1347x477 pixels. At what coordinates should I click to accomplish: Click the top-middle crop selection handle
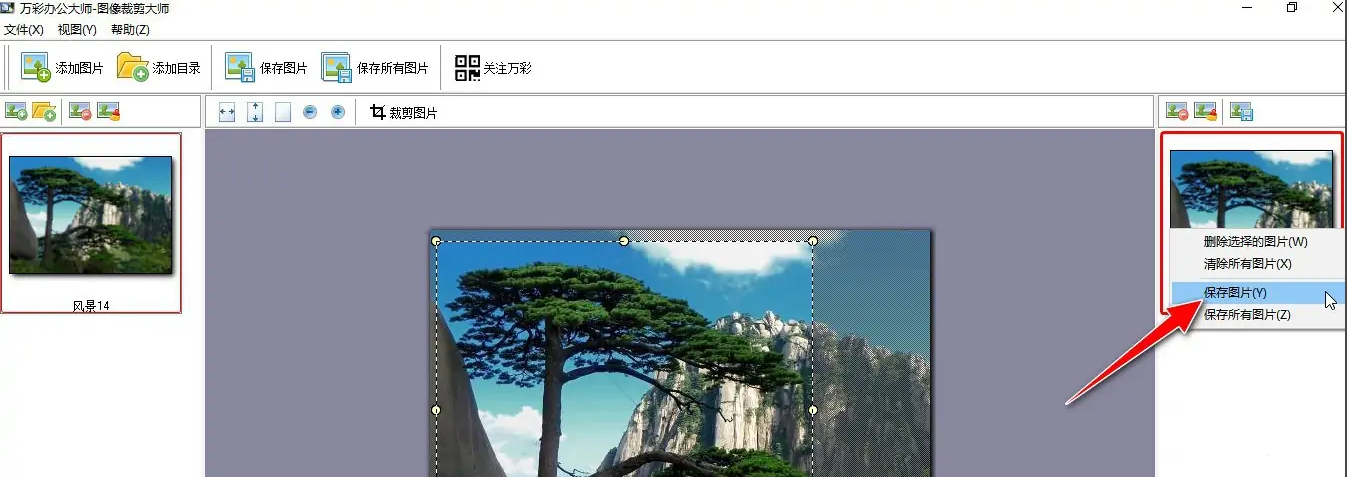(624, 241)
